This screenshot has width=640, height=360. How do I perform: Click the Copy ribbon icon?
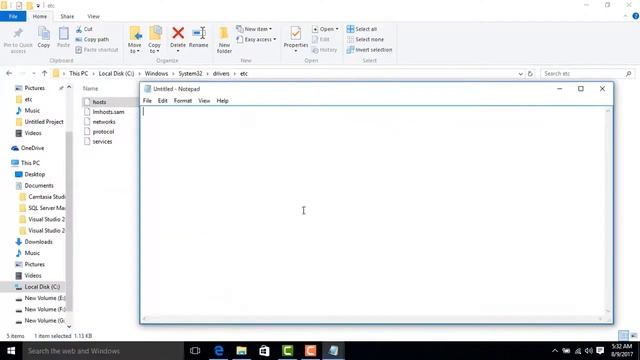(44, 33)
